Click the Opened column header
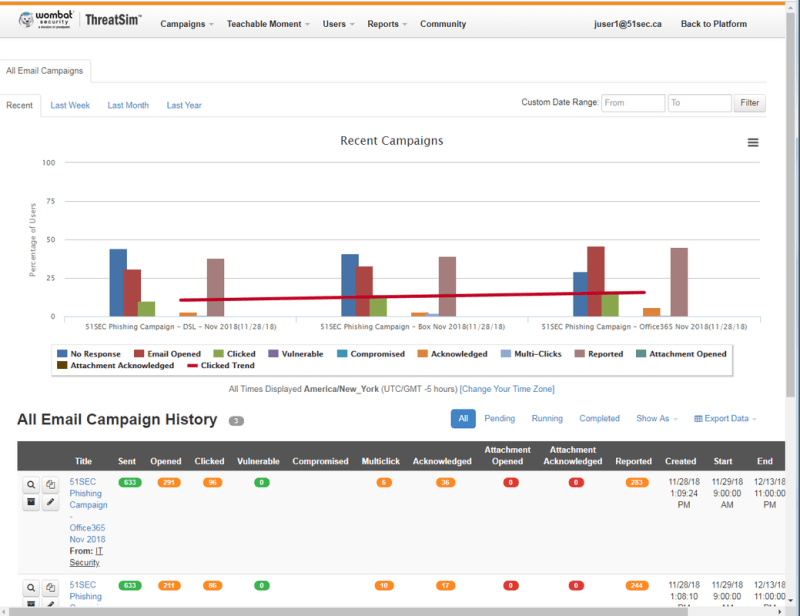Screen dimensions: 800x616 tap(166, 461)
